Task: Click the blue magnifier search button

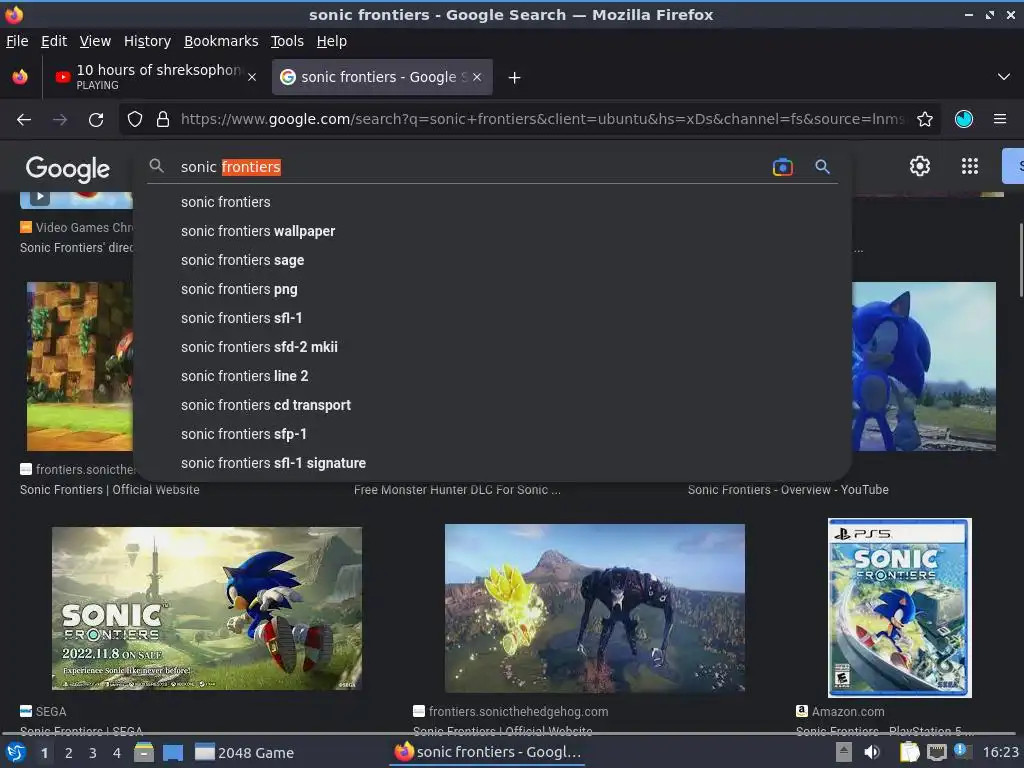Action: [822, 167]
